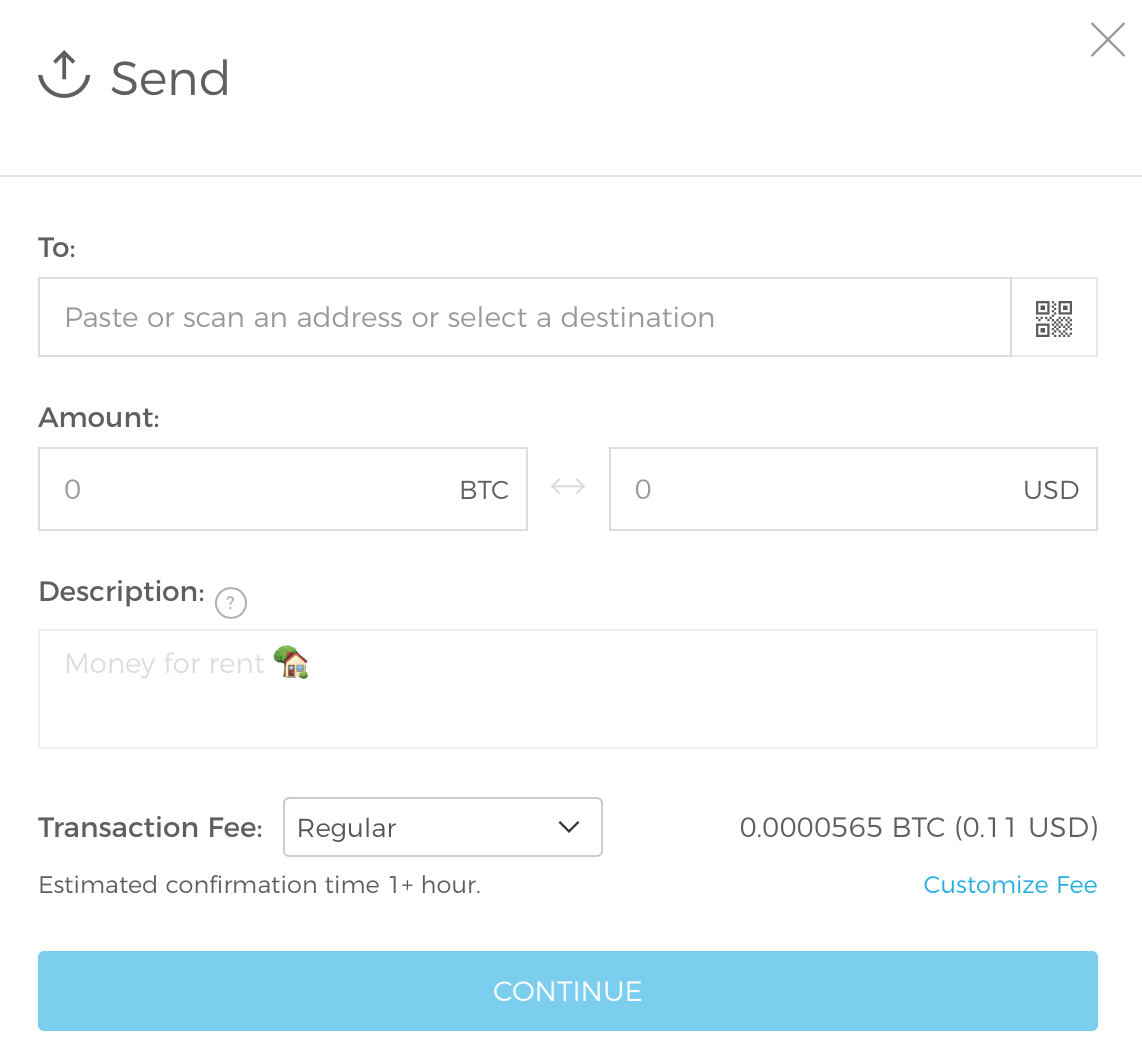The height and width of the screenshot is (1056, 1142).
Task: Click the "Description:" label
Action: pyautogui.click(x=121, y=592)
